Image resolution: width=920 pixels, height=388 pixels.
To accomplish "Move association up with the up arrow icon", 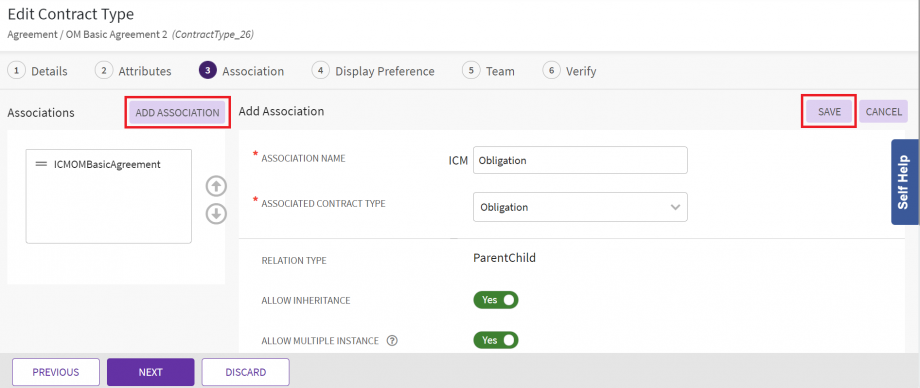I will click(216, 187).
